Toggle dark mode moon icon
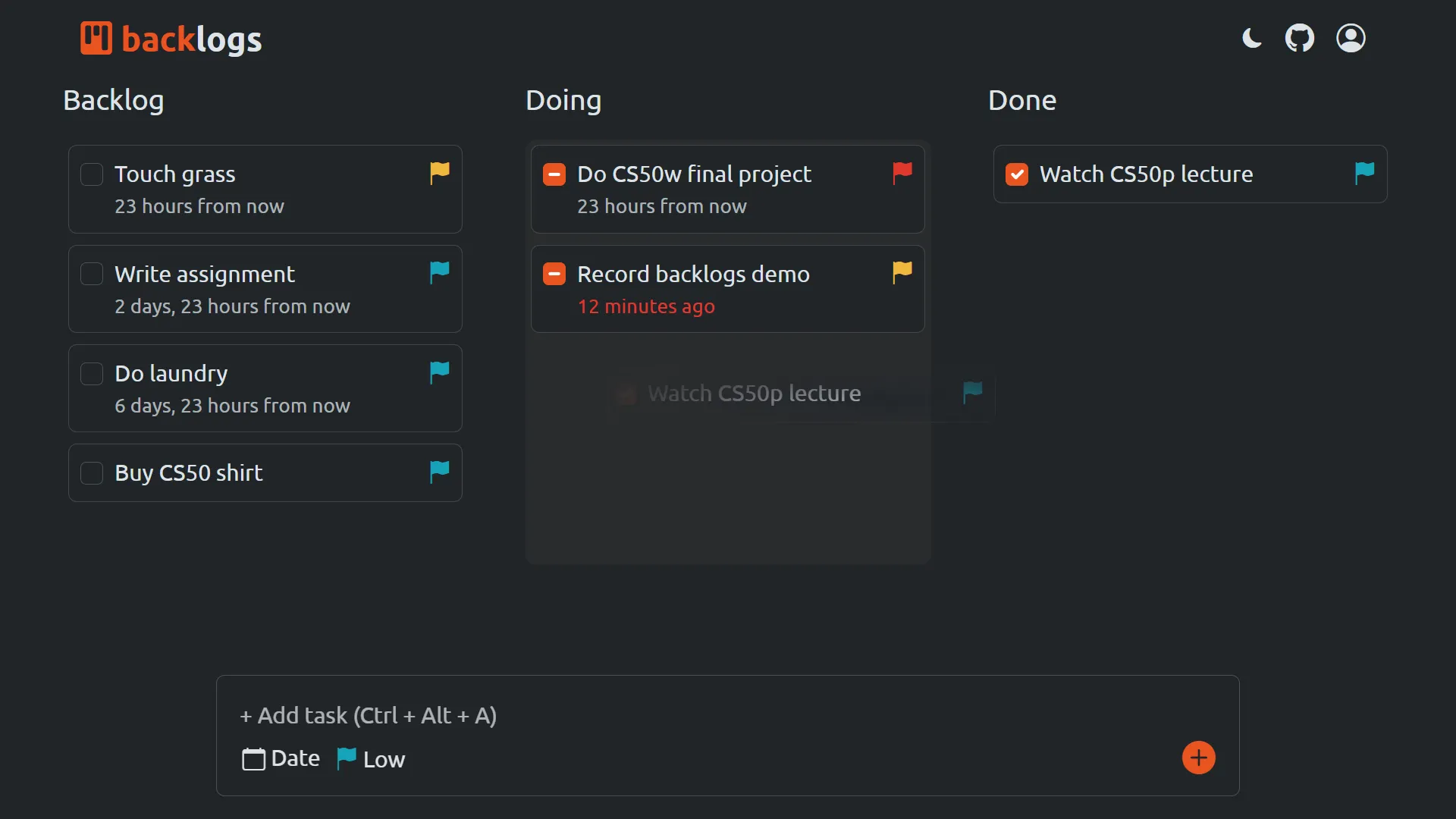Viewport: 1456px width, 819px height. (1252, 38)
